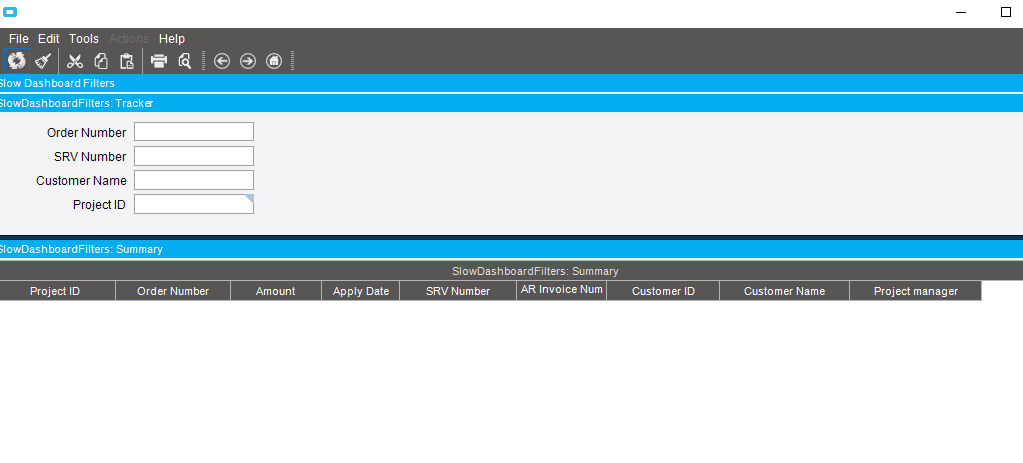
Task: Sort by Project ID column header
Action: click(x=55, y=291)
